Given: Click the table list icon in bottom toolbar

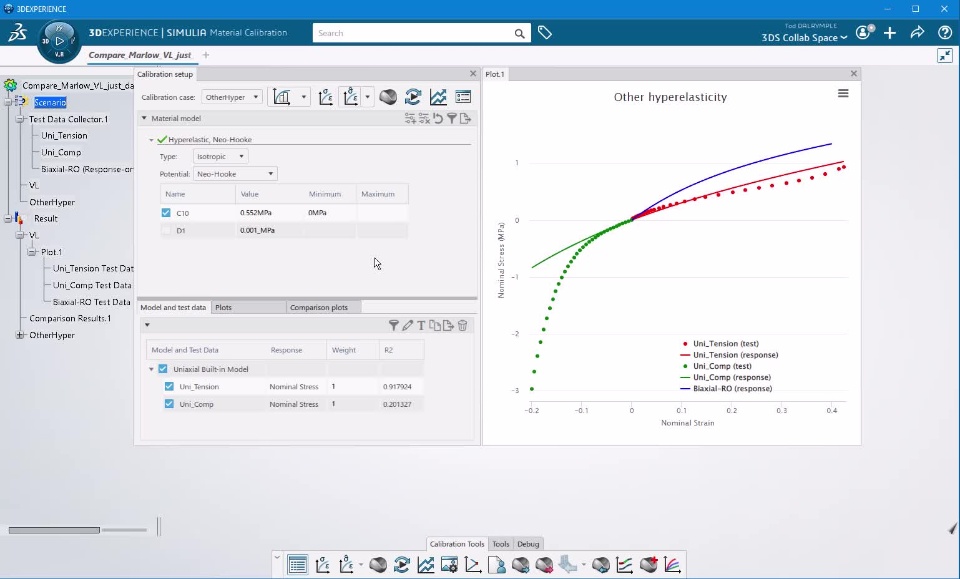Looking at the screenshot, I should [x=298, y=564].
